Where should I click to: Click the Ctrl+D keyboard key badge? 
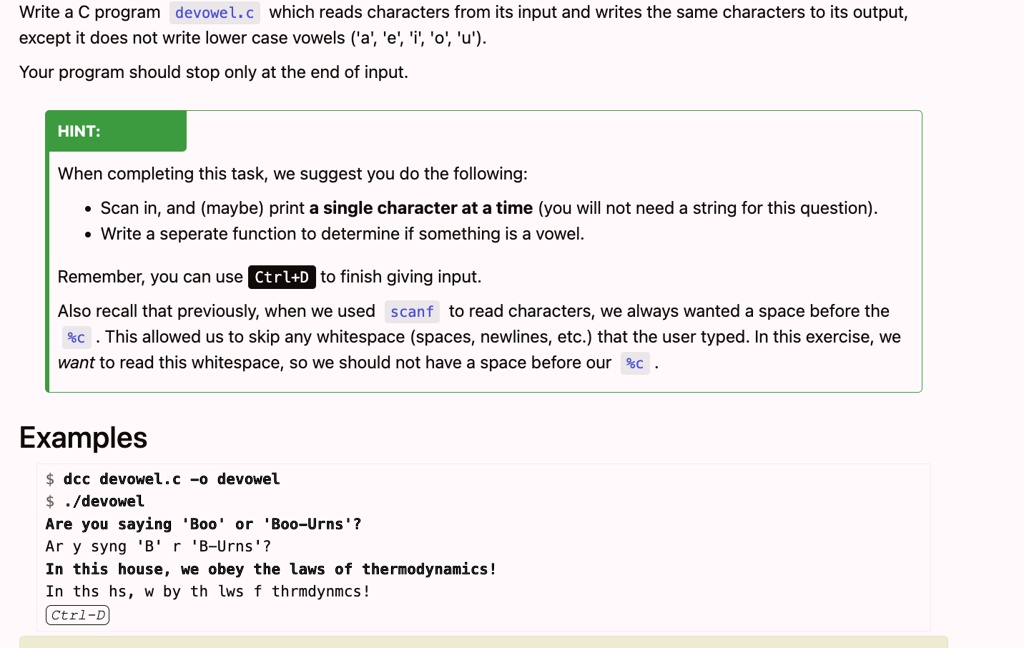[x=281, y=277]
